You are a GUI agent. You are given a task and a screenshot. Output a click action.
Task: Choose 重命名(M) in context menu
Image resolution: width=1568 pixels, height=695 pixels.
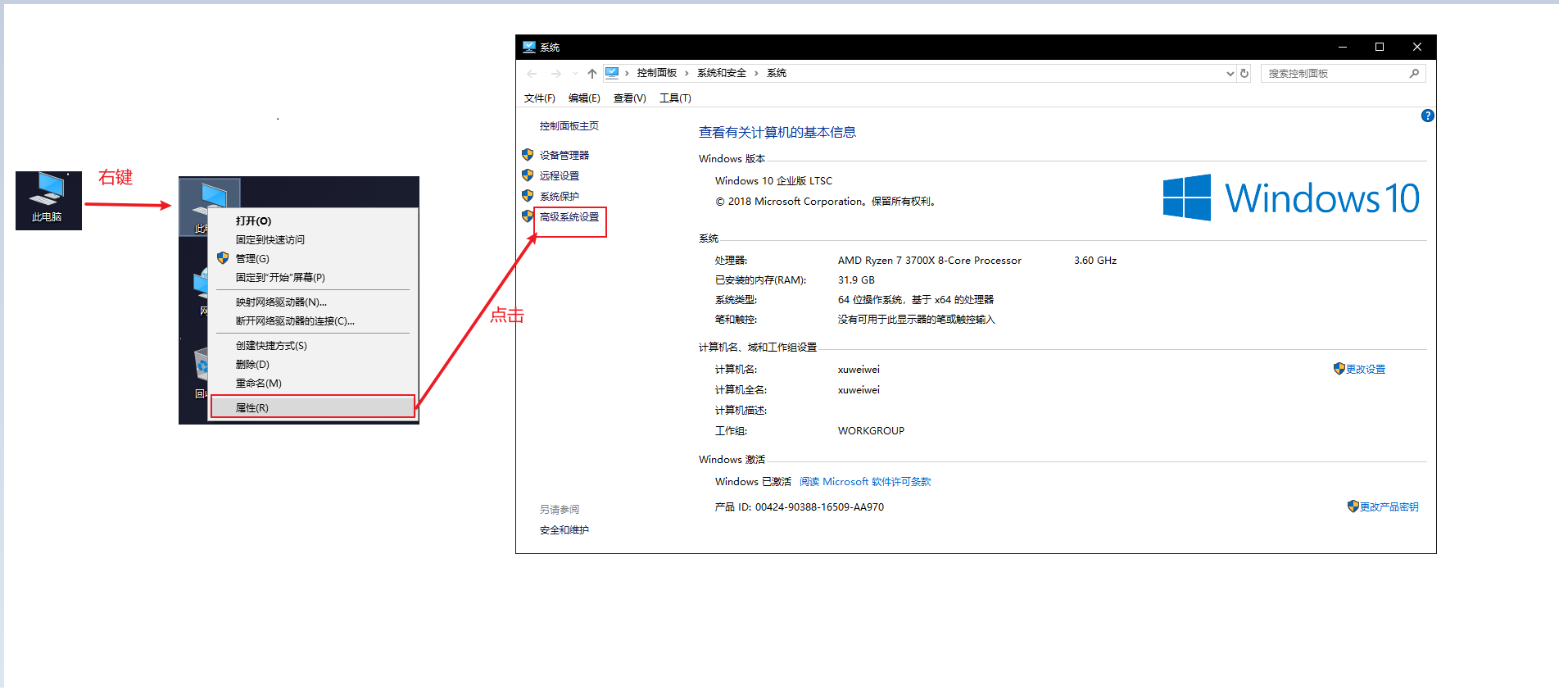pos(313,383)
